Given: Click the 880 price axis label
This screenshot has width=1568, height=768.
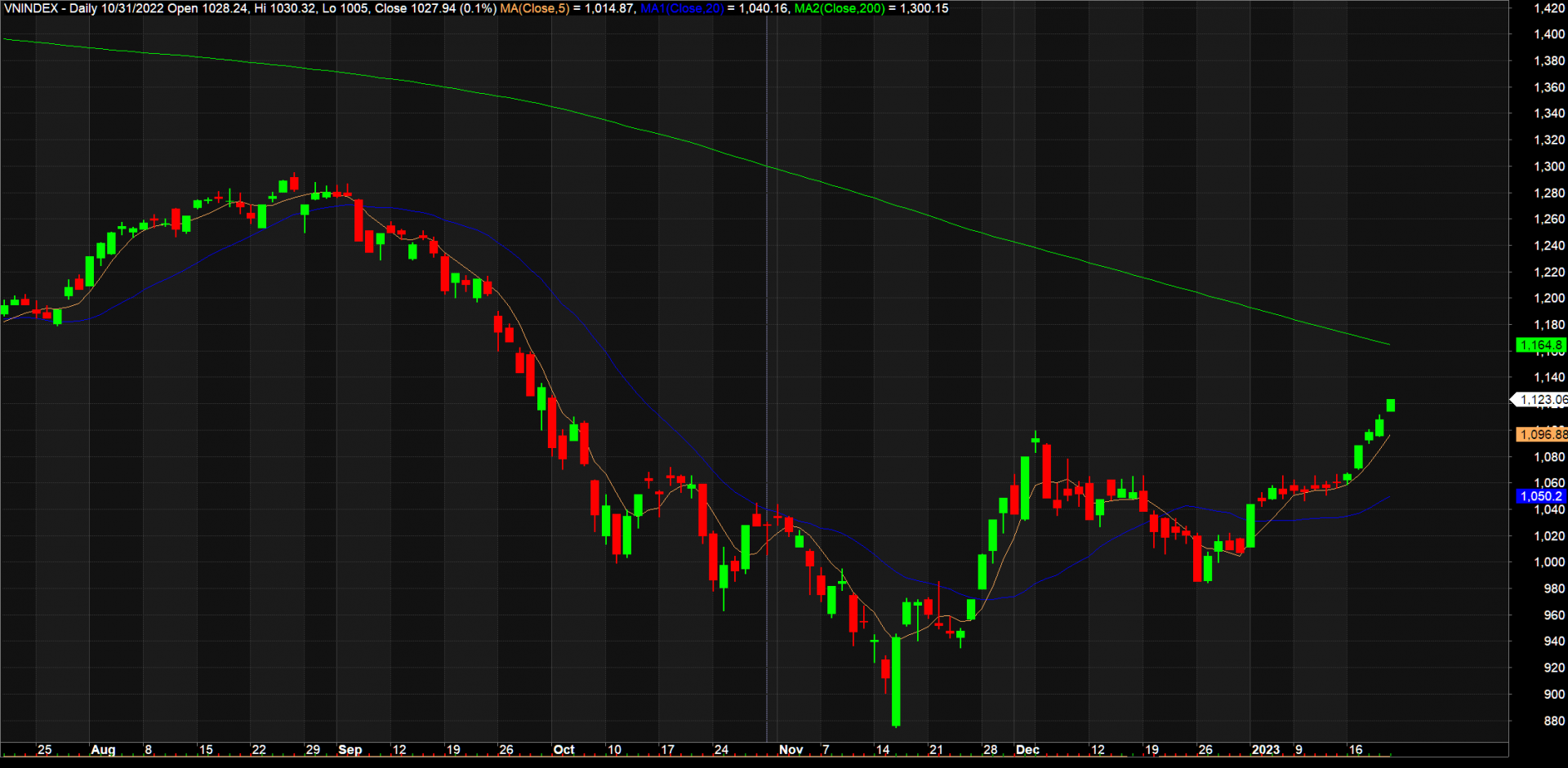Looking at the screenshot, I should [x=1553, y=721].
